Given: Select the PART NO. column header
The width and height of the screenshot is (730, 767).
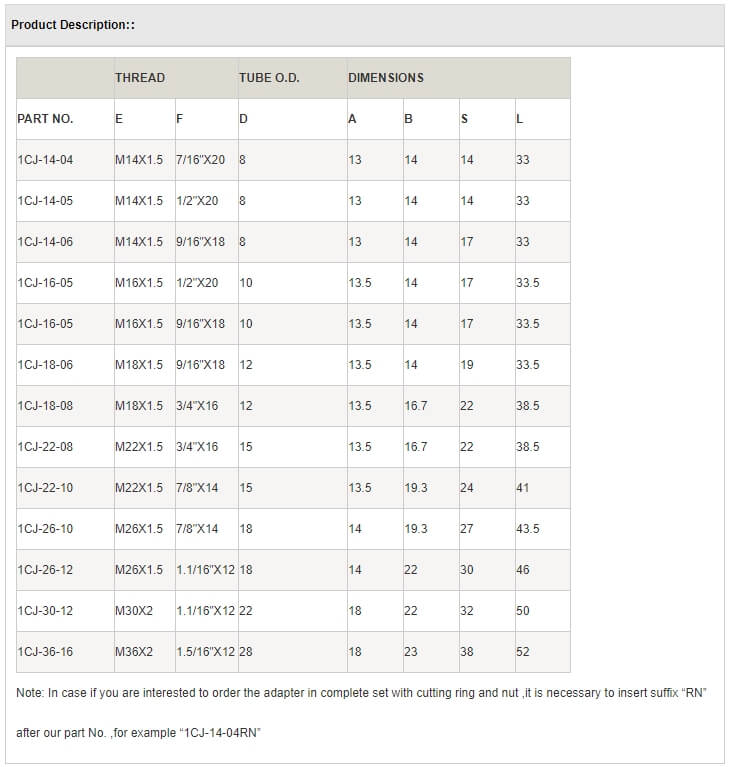Looking at the screenshot, I should (x=45, y=119).
